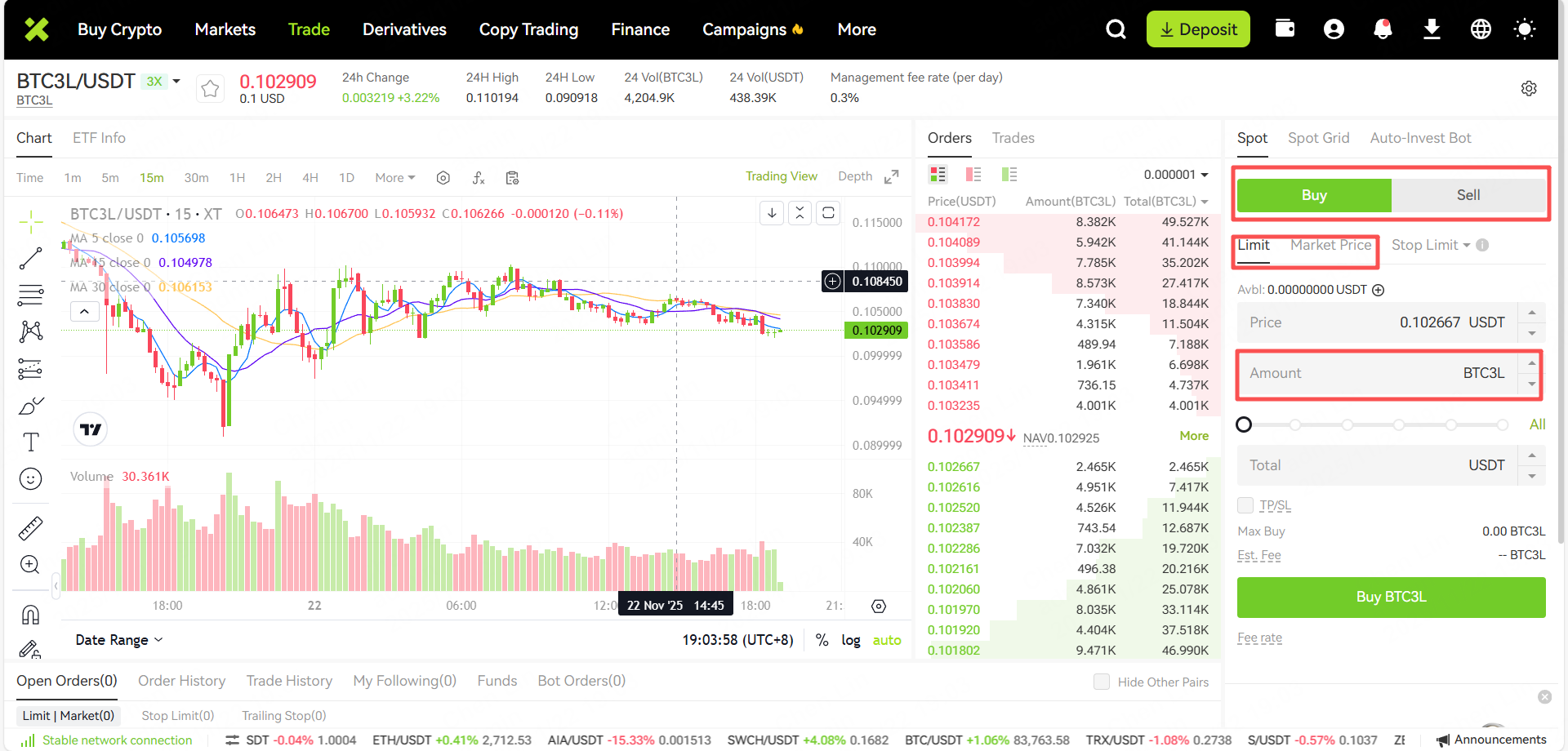
Task: Open notifications bell in top bar
Action: coord(1383,29)
